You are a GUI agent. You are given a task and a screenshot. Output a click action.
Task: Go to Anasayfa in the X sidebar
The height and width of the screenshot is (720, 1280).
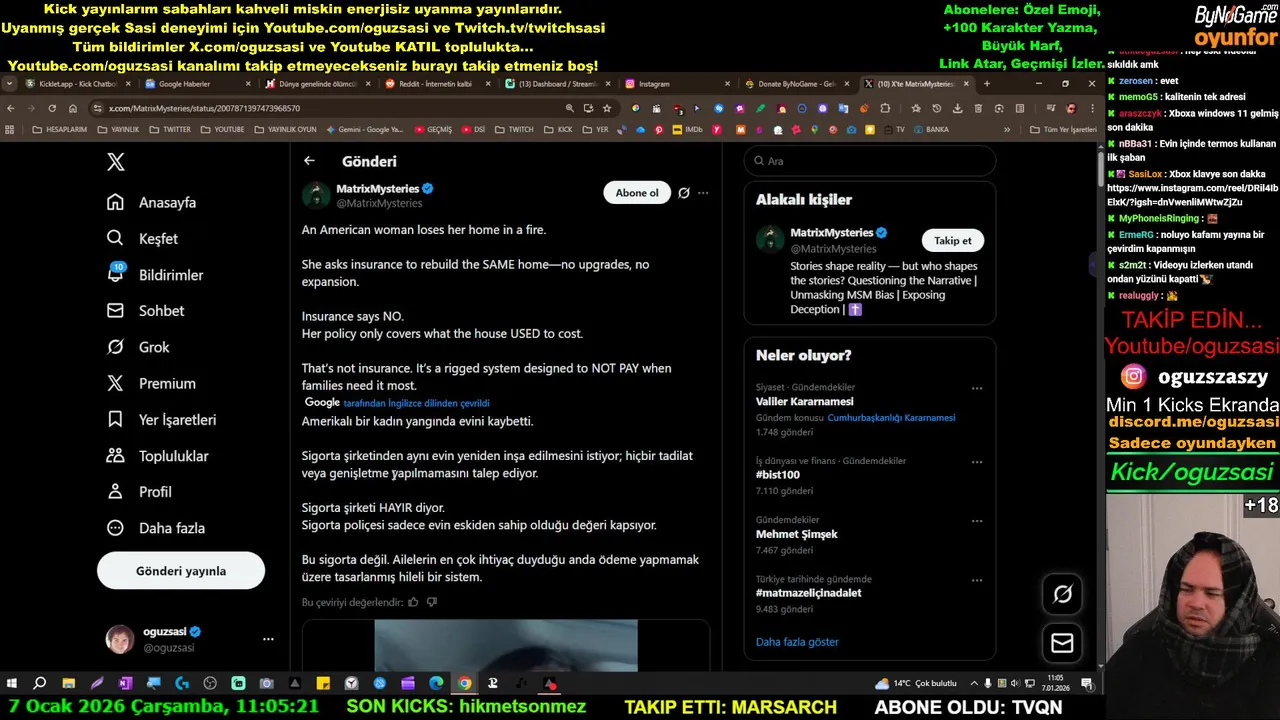tap(152, 202)
